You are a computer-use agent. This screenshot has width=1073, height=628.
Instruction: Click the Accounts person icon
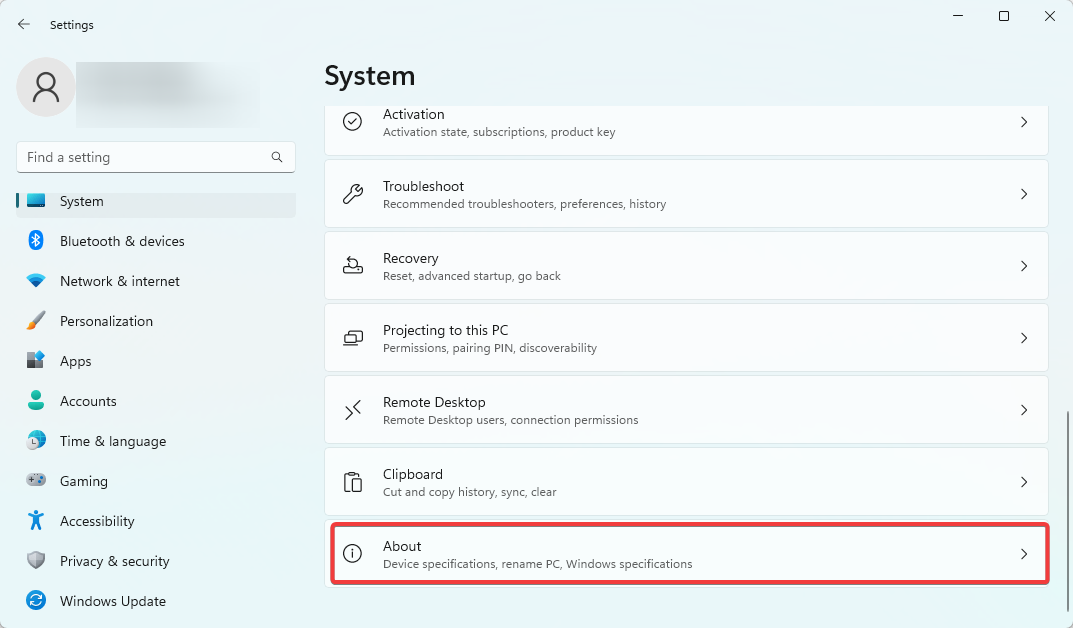click(36, 400)
